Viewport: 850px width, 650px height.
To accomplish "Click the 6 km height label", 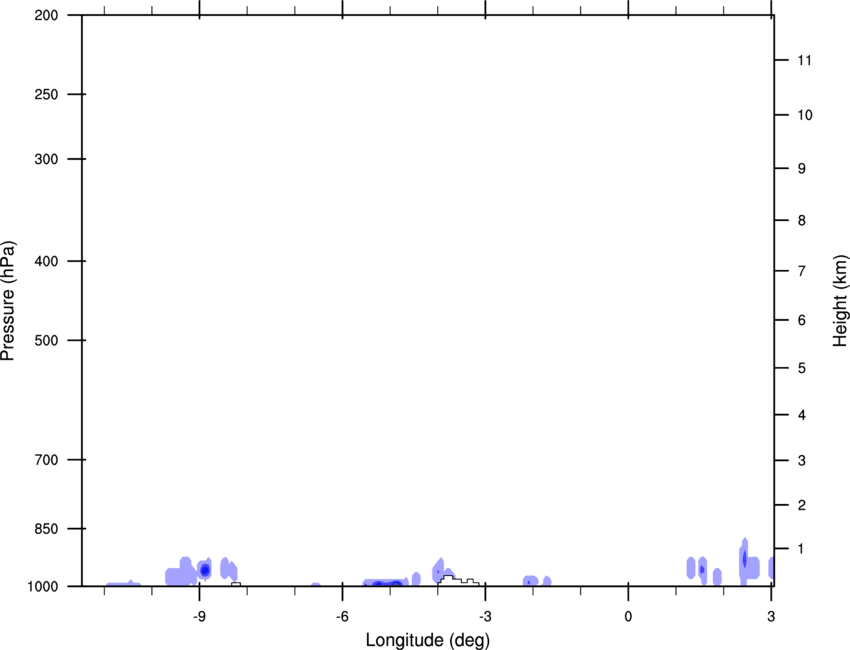I will click(x=802, y=320).
